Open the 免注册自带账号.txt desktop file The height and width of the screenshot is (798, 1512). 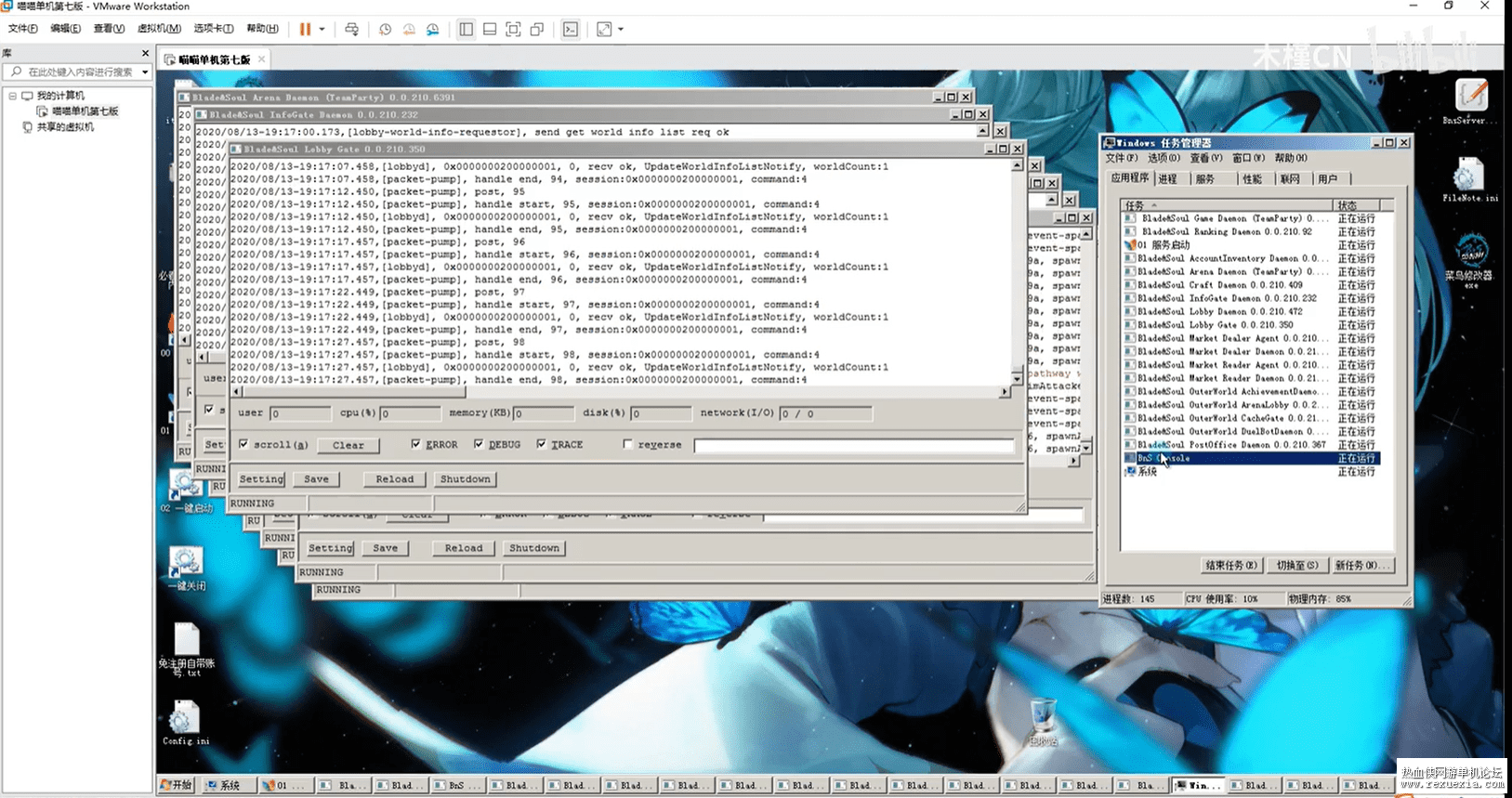point(187,649)
